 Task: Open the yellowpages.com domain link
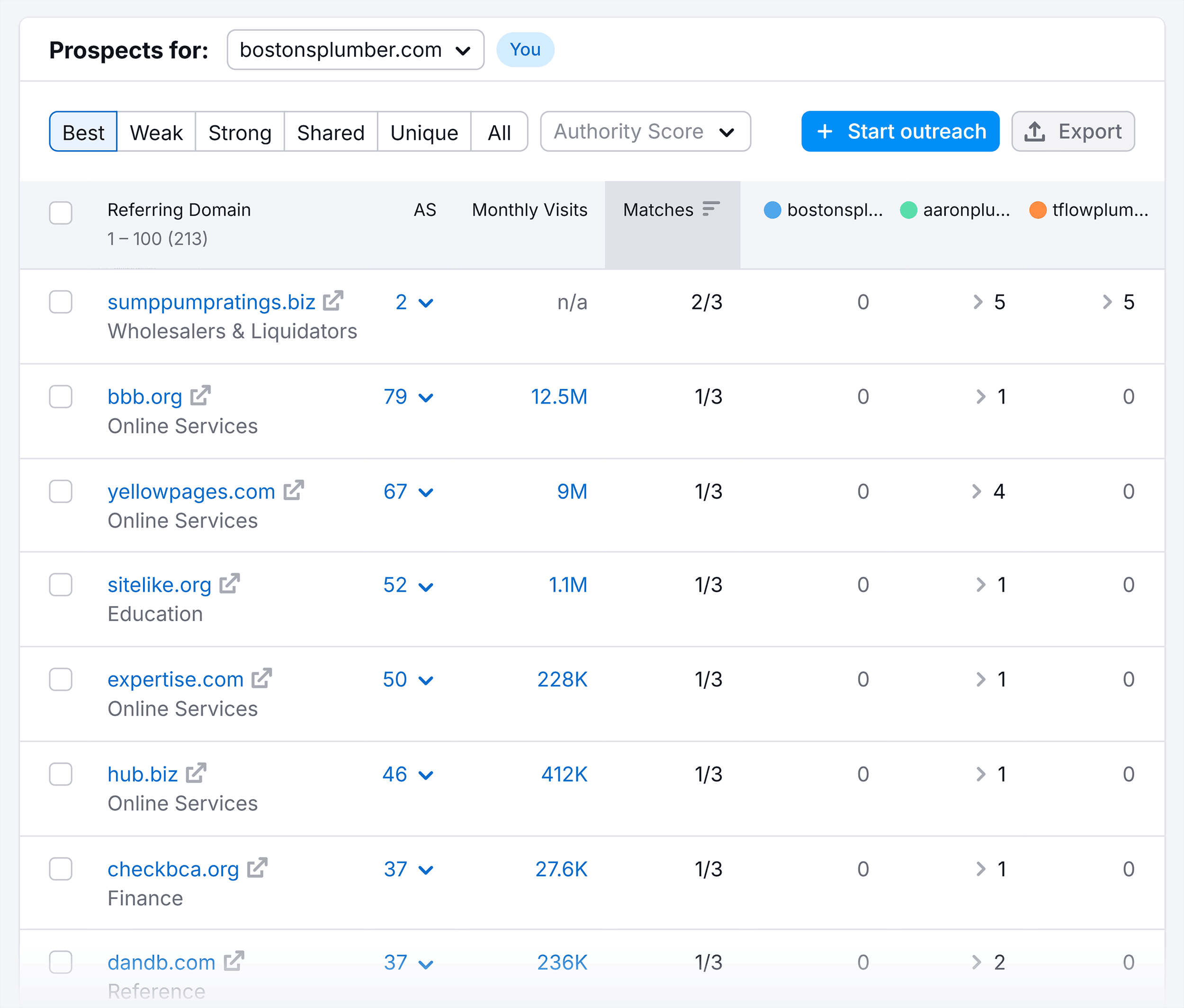pos(191,491)
